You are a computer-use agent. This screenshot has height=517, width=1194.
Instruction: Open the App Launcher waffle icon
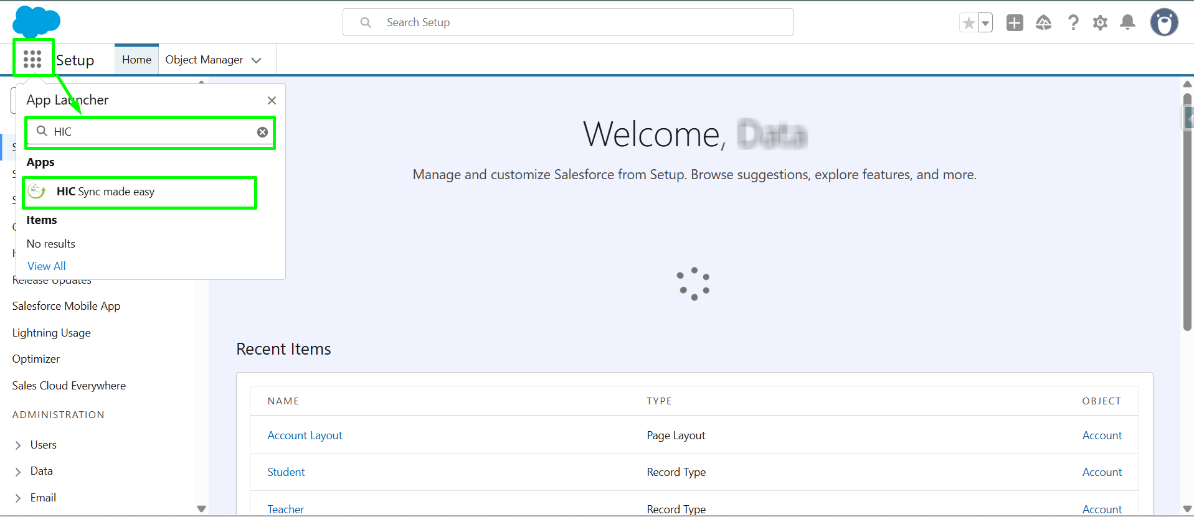[x=32, y=60]
